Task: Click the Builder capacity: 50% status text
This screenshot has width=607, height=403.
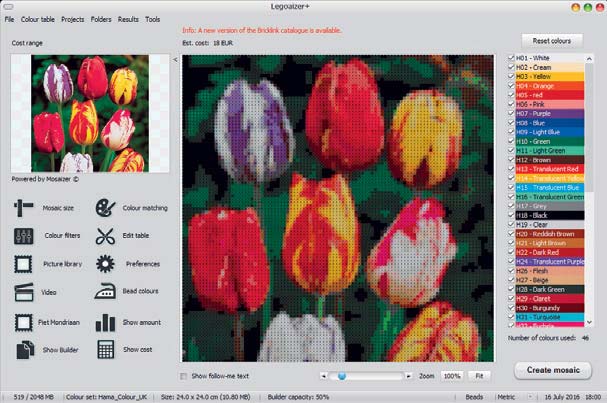Action: (x=298, y=397)
